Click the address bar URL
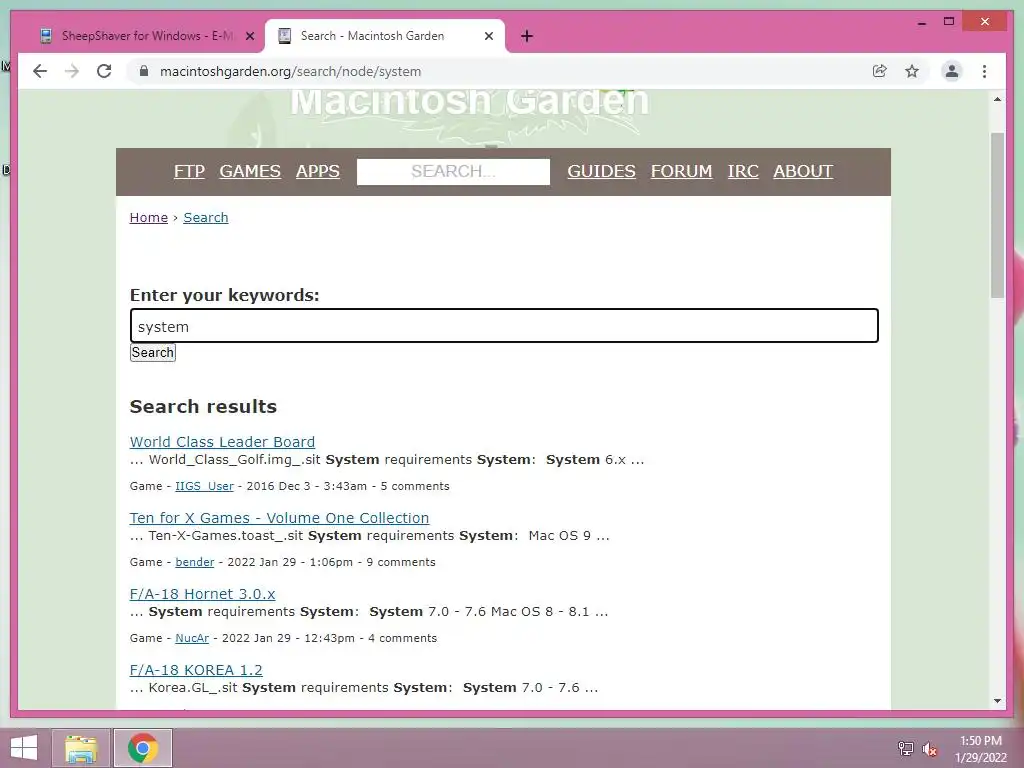The image size is (1024, 768). [x=290, y=72]
